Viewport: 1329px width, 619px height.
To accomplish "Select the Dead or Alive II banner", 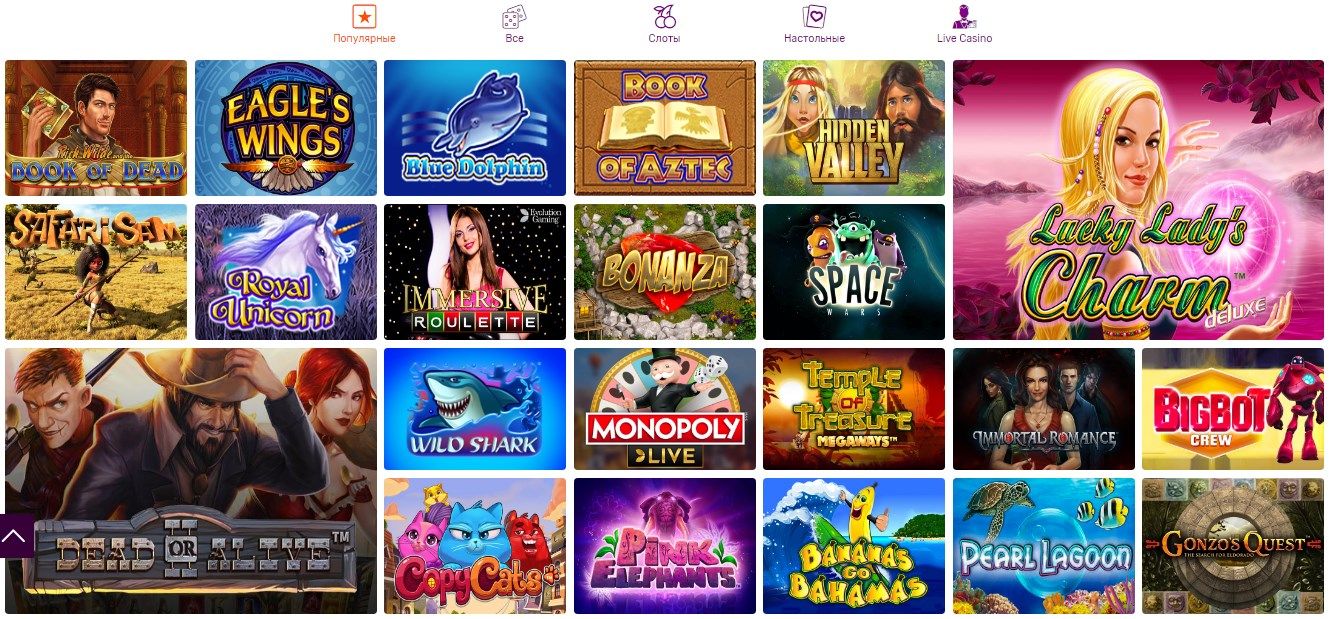I will pos(191,481).
